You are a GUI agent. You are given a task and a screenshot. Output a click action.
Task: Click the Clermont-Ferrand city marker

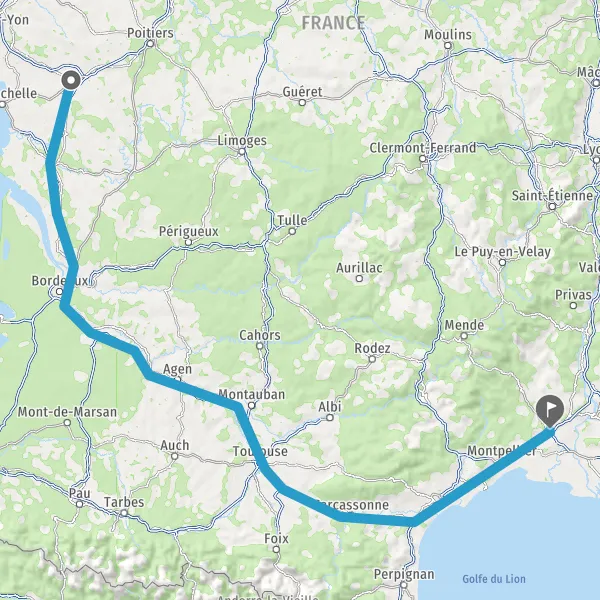422,159
